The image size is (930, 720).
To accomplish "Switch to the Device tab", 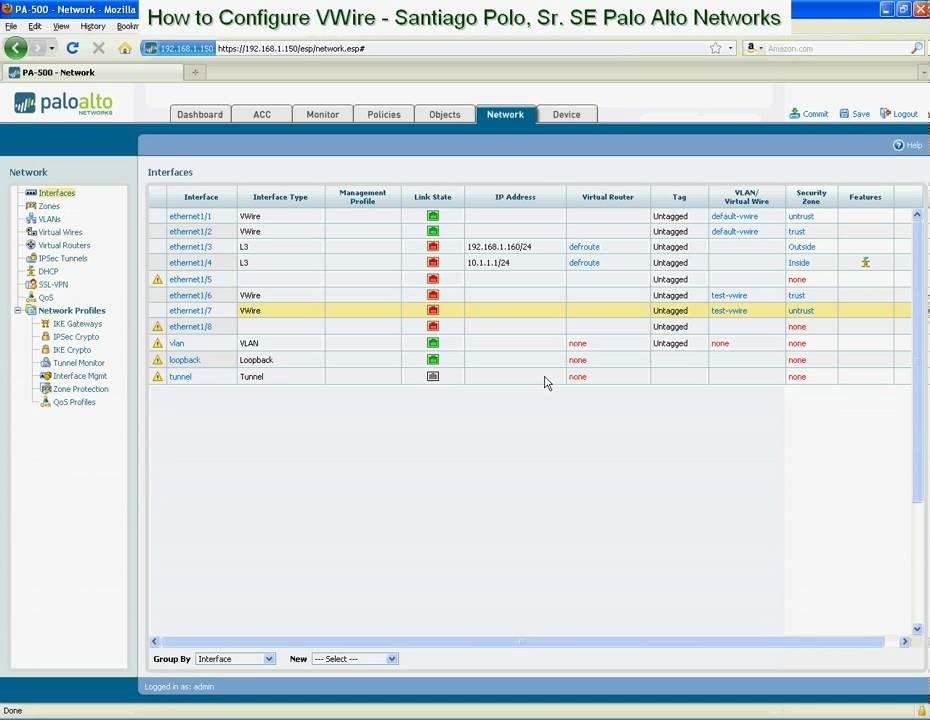I will point(566,114).
